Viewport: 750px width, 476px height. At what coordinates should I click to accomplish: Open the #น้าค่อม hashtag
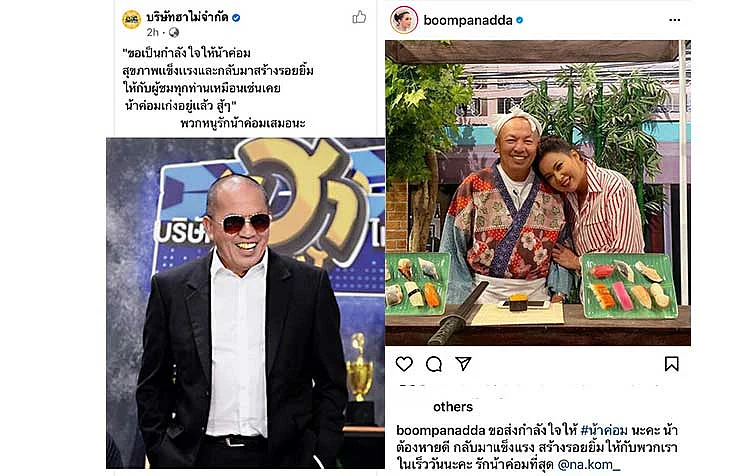604,430
